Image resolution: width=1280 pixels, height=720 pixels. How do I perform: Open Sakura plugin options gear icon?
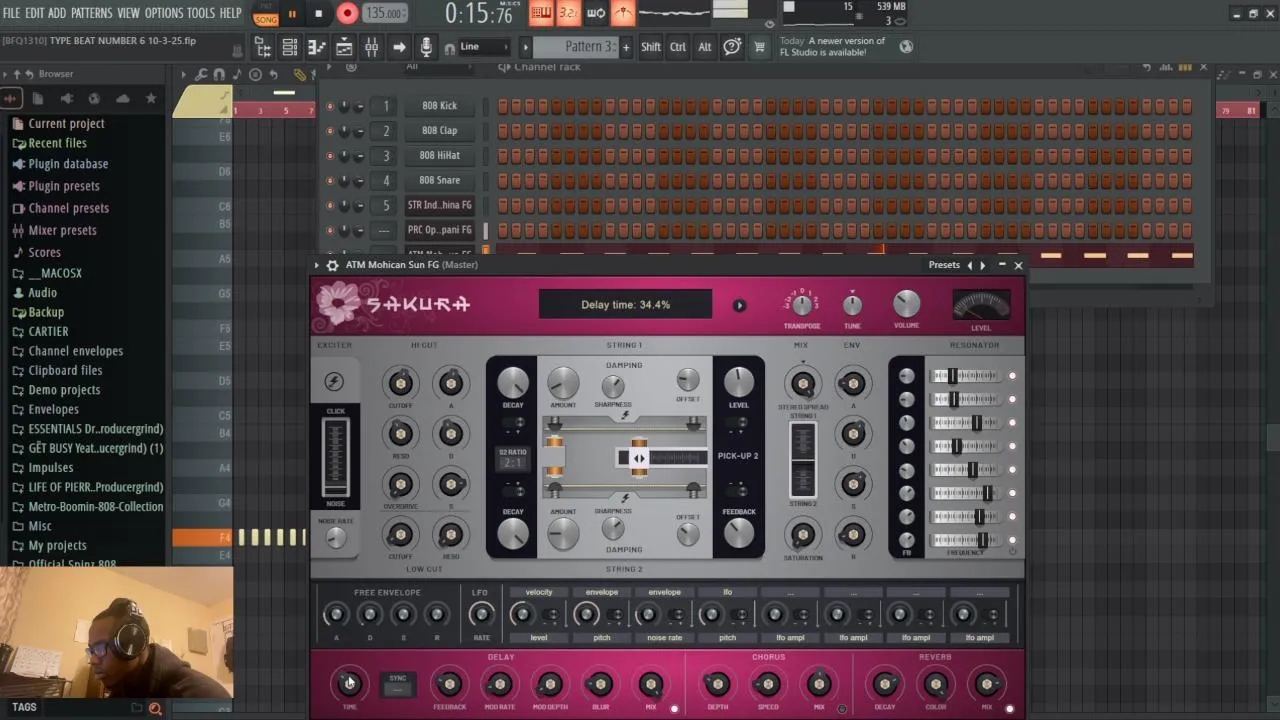click(332, 265)
